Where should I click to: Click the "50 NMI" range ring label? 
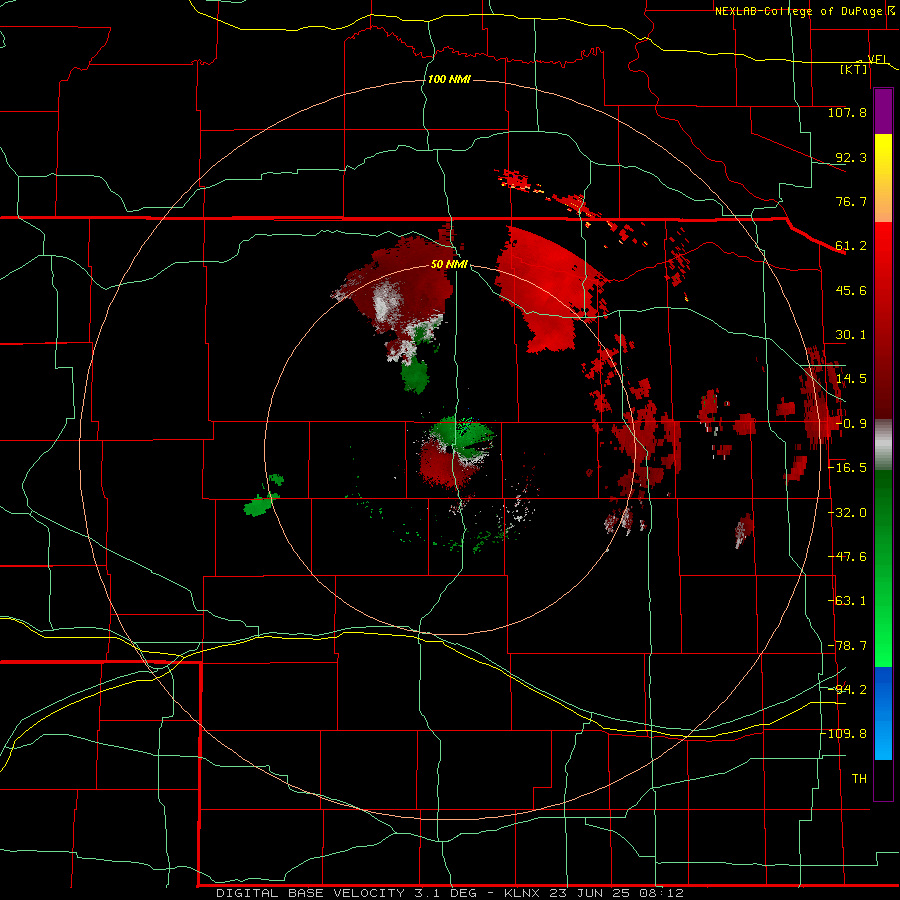pos(449,264)
